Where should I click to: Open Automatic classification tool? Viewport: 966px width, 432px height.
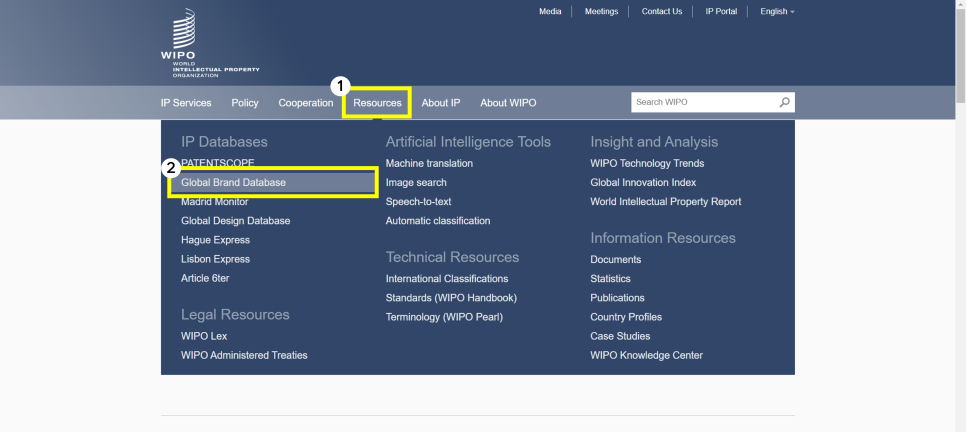coord(438,221)
